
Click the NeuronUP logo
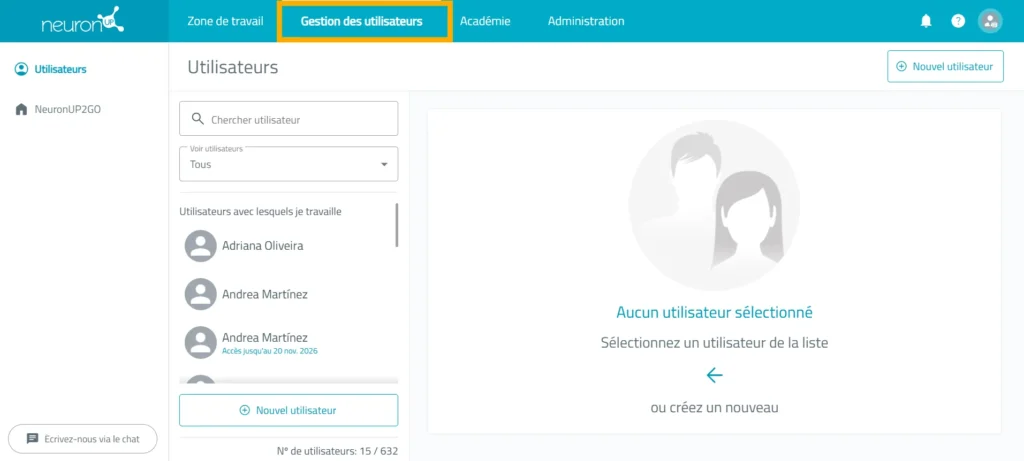coord(83,21)
